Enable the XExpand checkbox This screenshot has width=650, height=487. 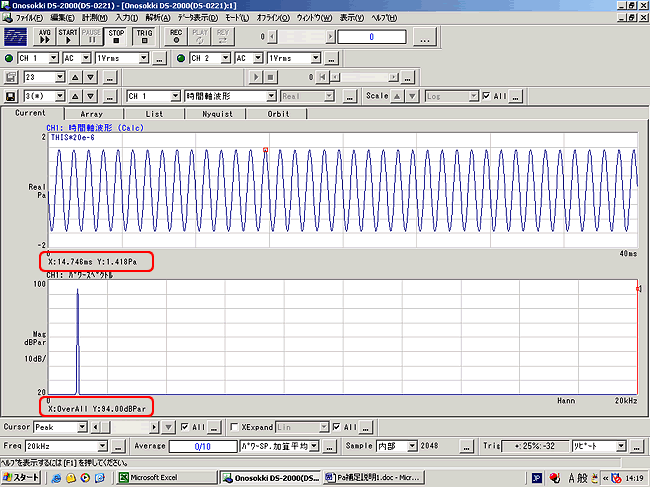click(233, 427)
